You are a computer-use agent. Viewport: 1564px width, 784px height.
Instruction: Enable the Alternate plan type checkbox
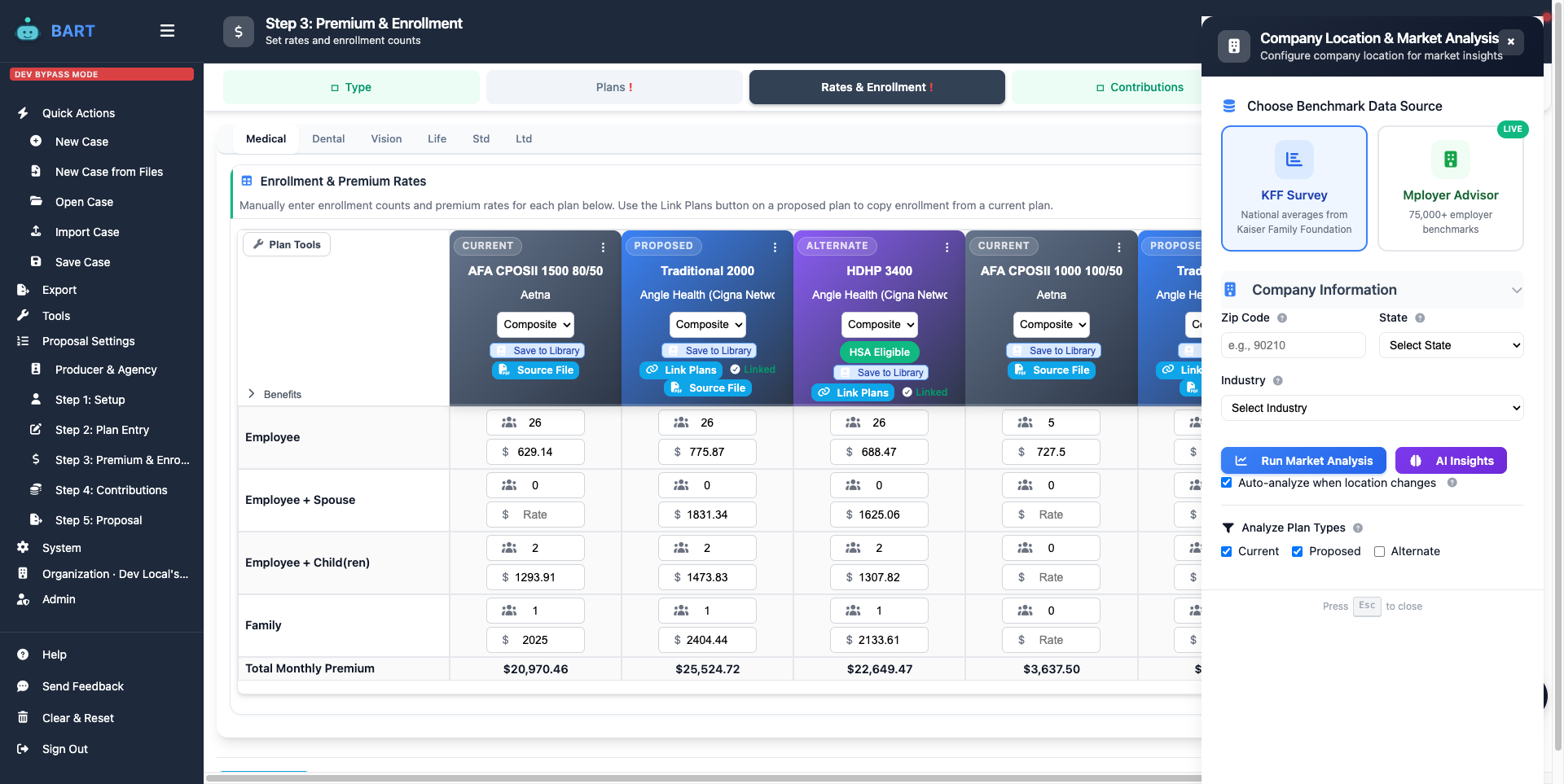click(1379, 552)
